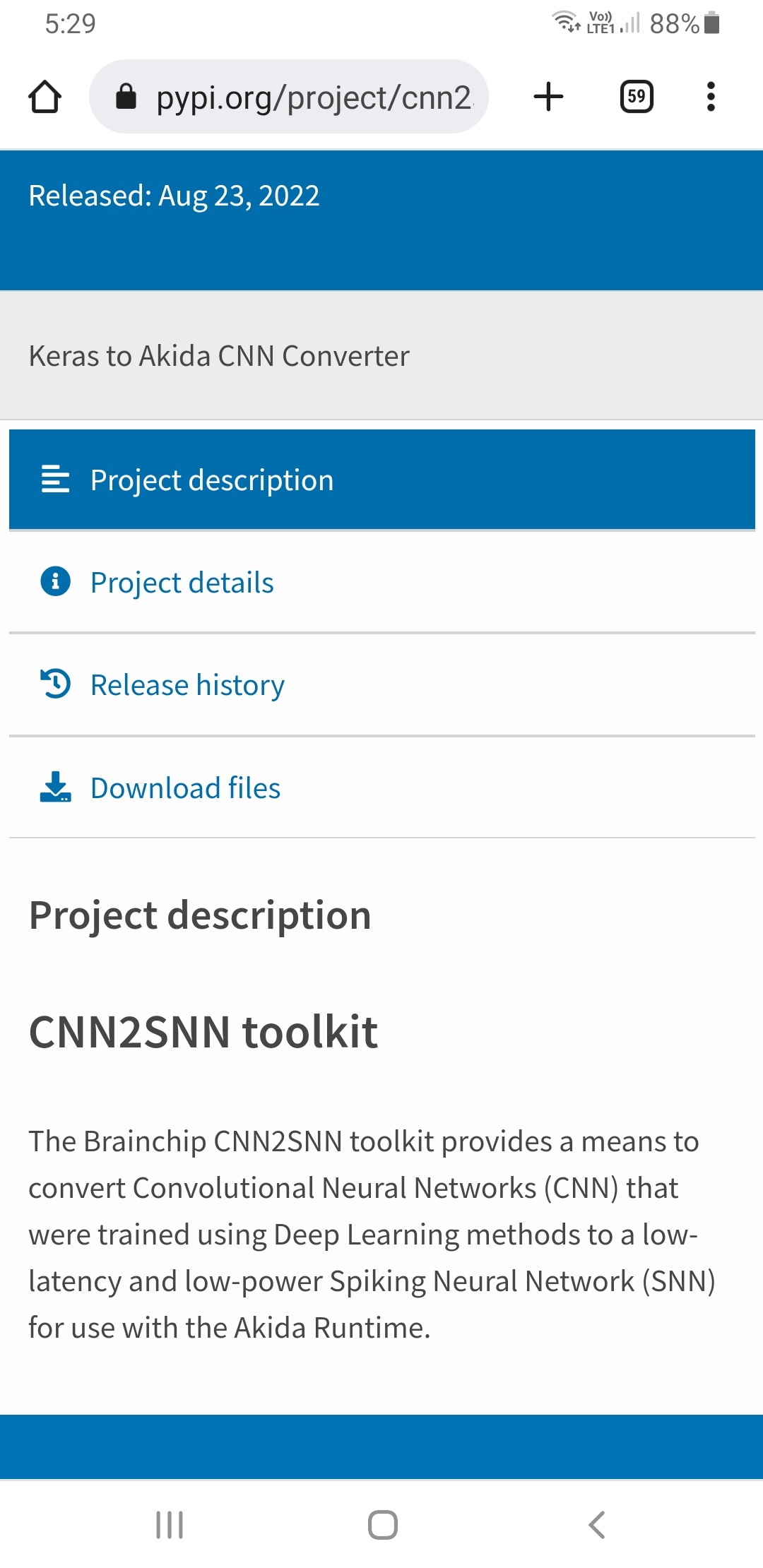The image size is (763, 1568).
Task: Tap the CNN2SNN toolkit heading
Action: click(x=203, y=1032)
